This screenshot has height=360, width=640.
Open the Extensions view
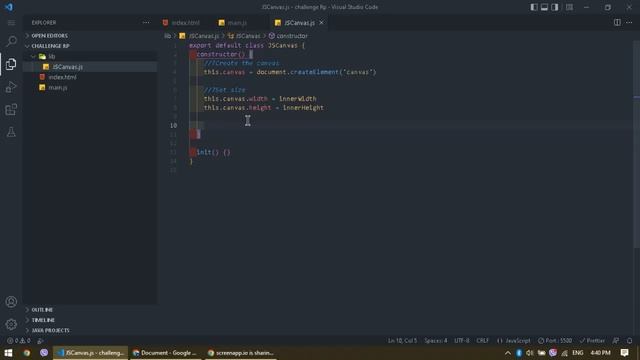point(11,109)
